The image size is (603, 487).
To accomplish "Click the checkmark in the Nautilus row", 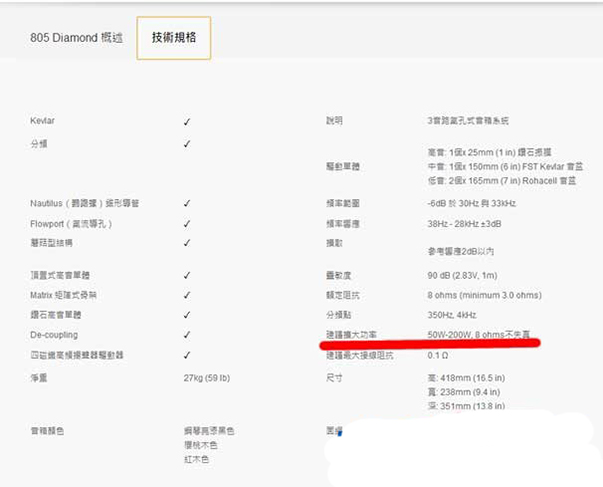I will tap(187, 203).
